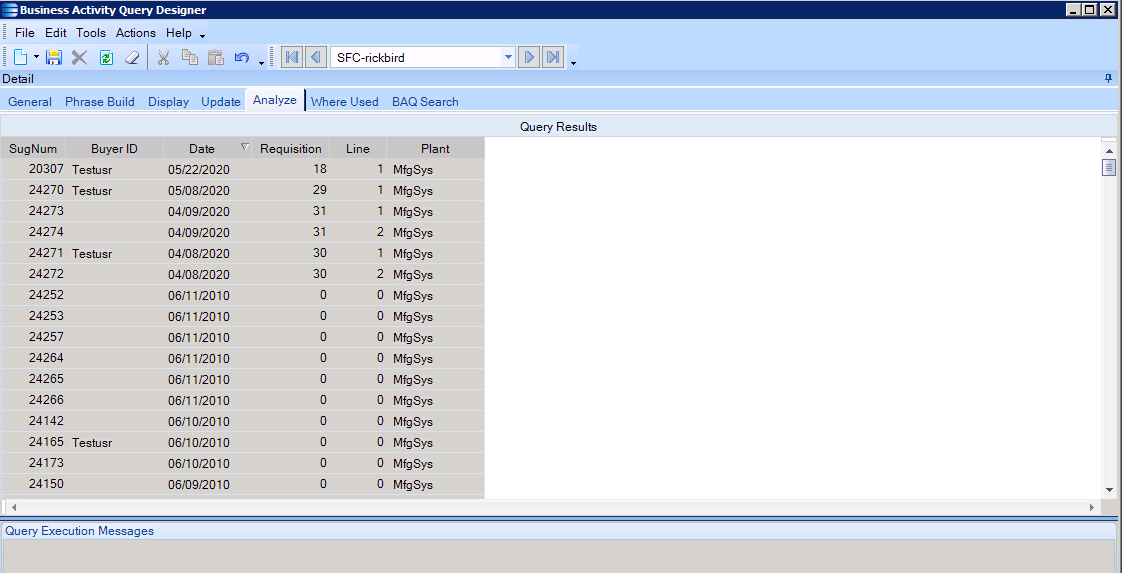Viewport: 1126px width, 573px height.
Task: Click MfgSys in row 24273
Action: tap(413, 212)
